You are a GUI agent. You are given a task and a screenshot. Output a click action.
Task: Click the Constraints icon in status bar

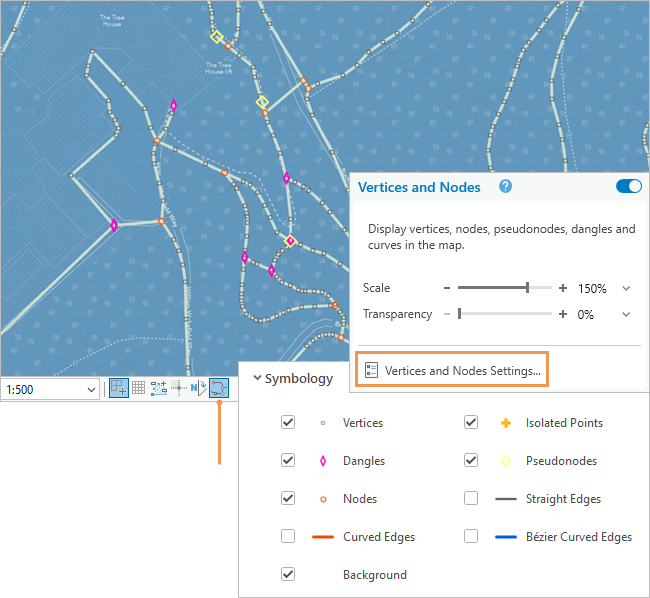coord(159,388)
